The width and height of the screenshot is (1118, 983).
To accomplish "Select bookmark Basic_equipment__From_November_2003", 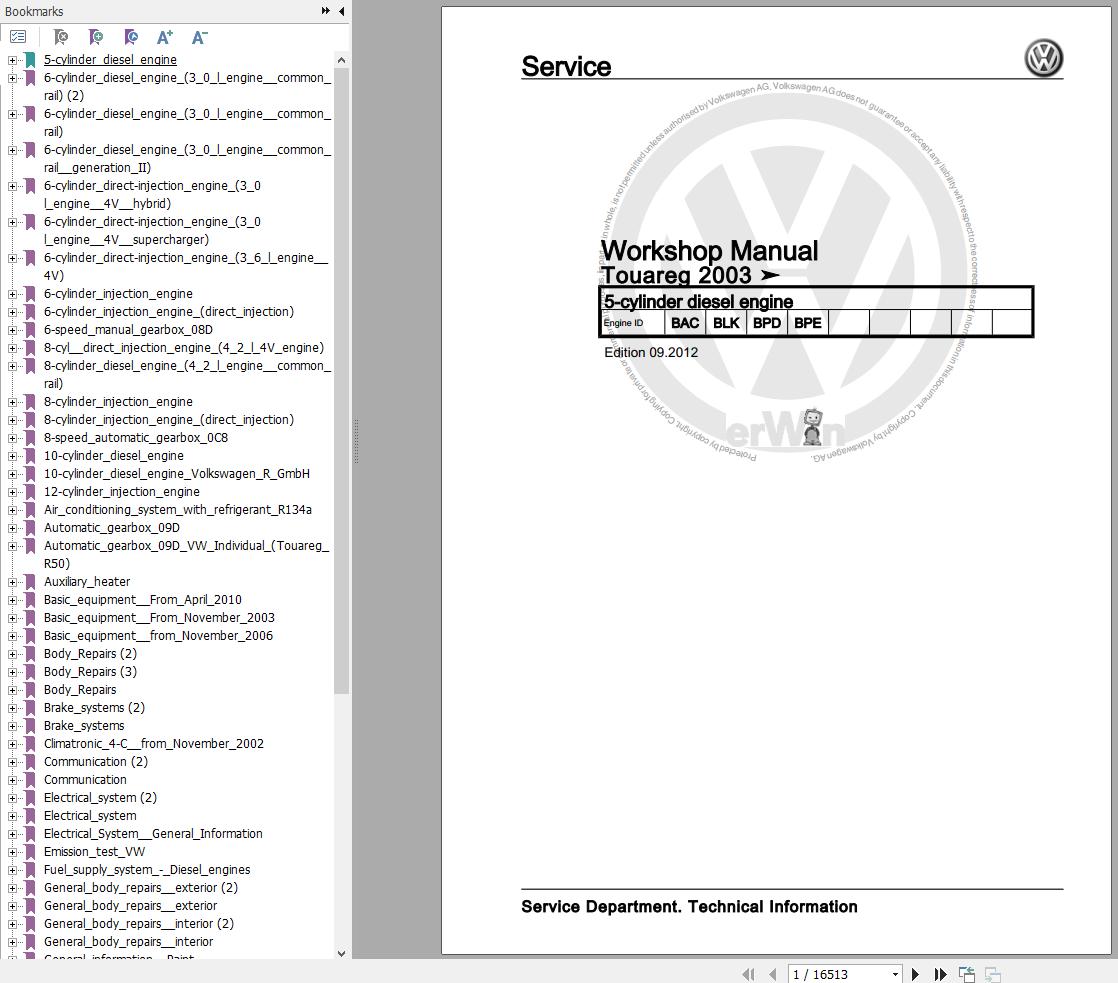I will tap(159, 617).
